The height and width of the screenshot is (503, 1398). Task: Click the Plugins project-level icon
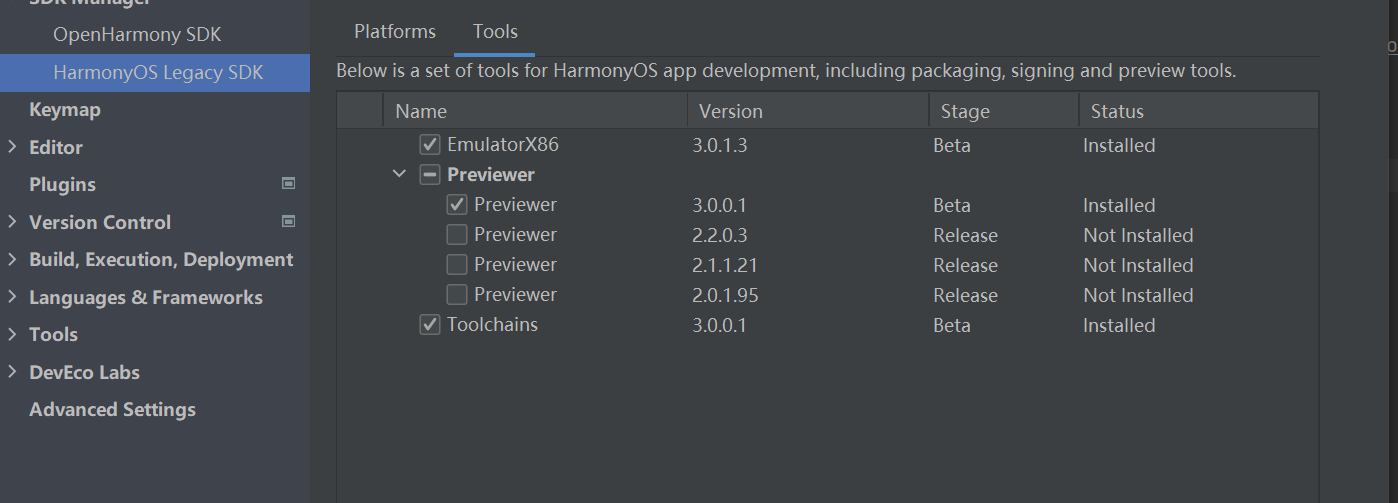[x=289, y=184]
